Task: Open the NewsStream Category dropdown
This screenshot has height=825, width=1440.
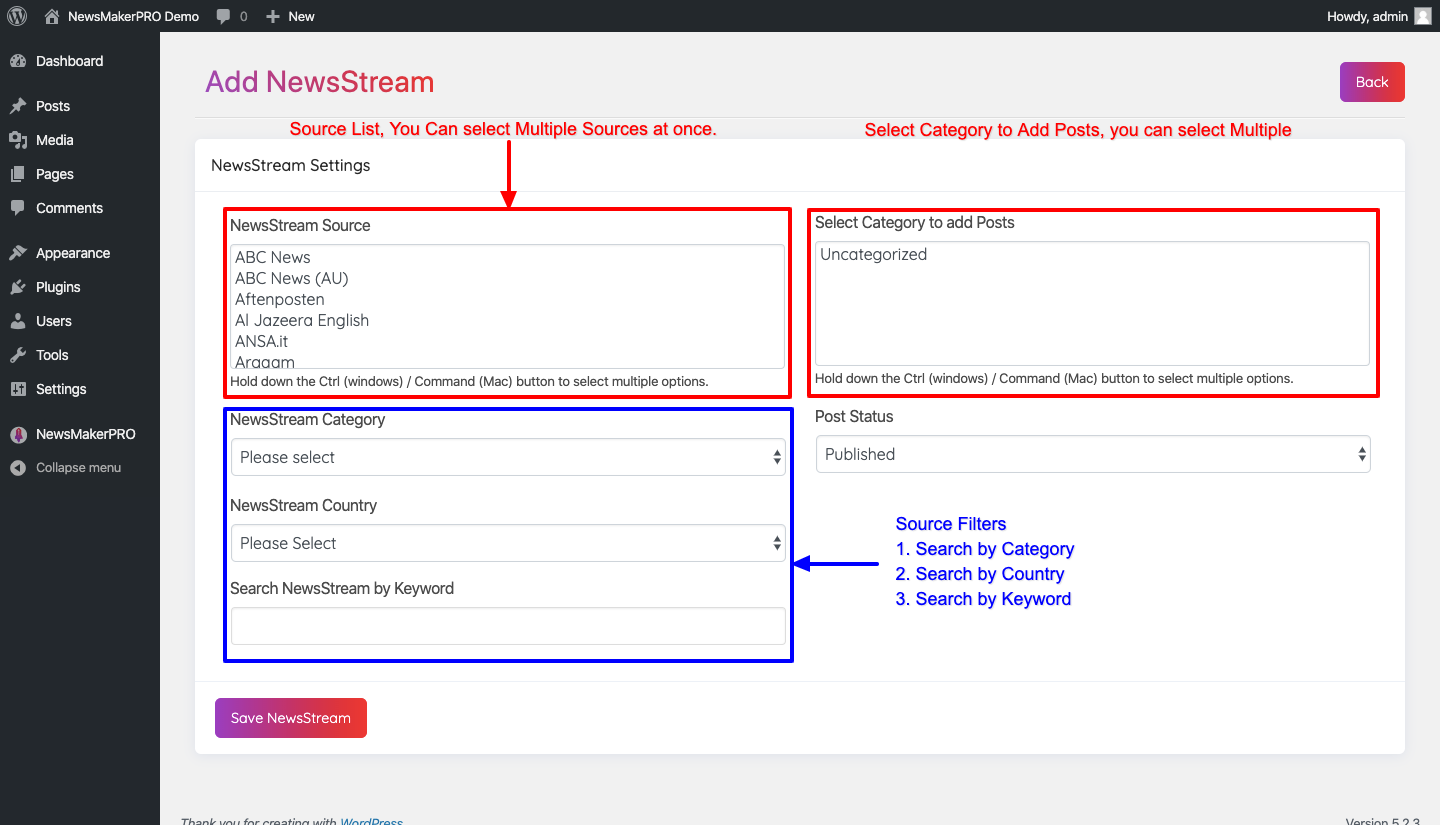Action: coord(508,457)
